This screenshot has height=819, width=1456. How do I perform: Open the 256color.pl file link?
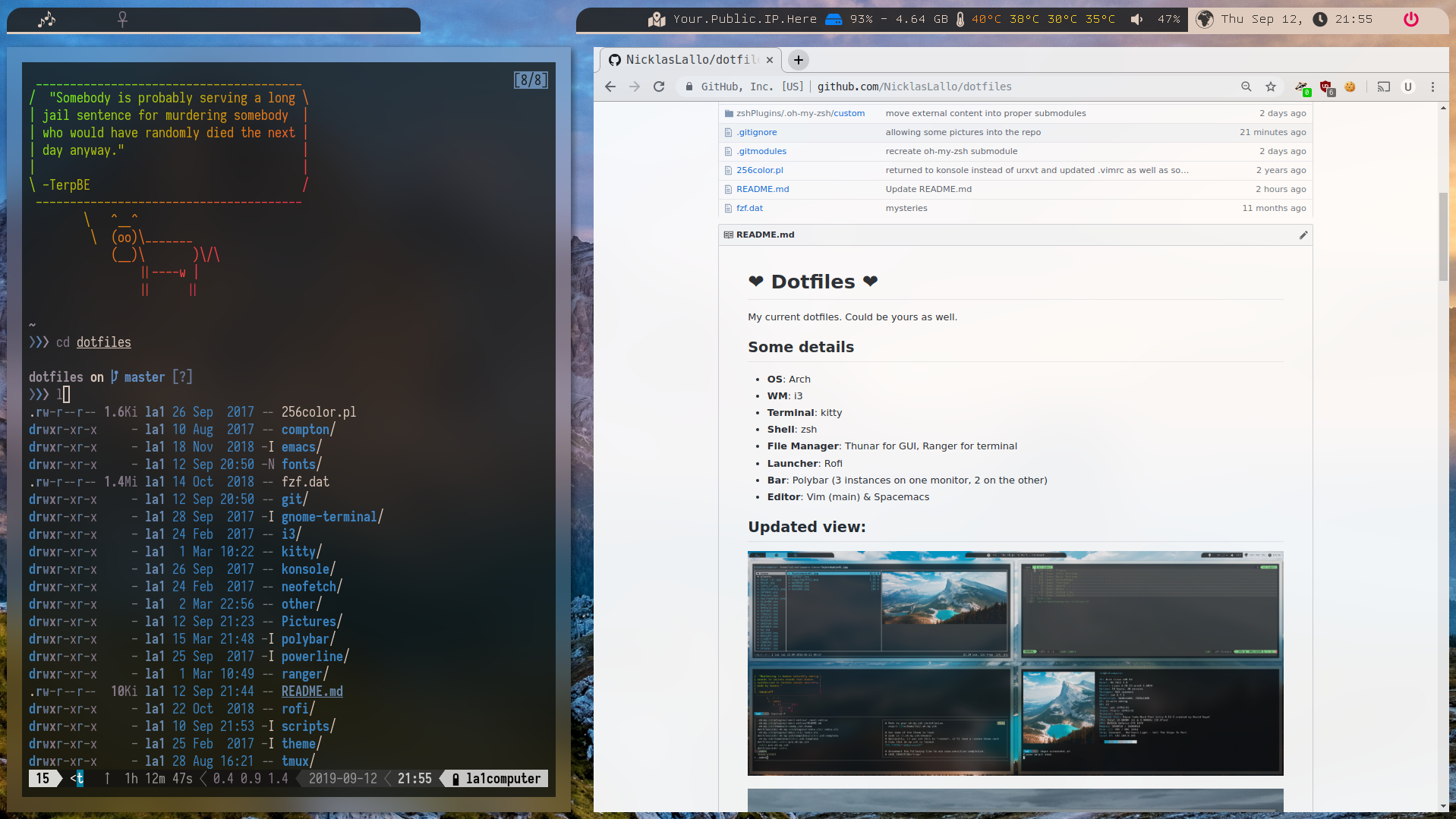[x=759, y=170]
